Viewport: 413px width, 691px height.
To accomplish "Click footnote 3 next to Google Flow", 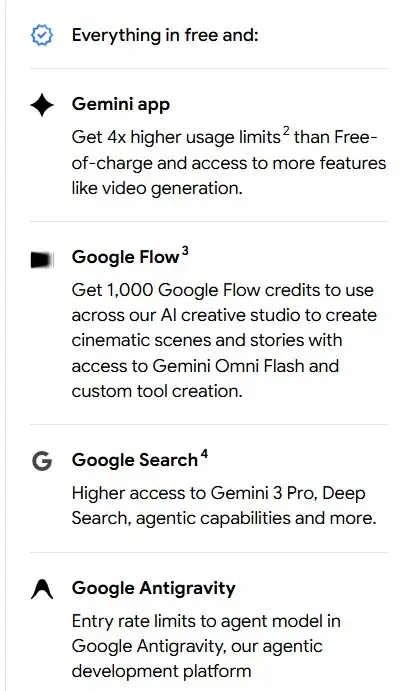I will [185, 251].
